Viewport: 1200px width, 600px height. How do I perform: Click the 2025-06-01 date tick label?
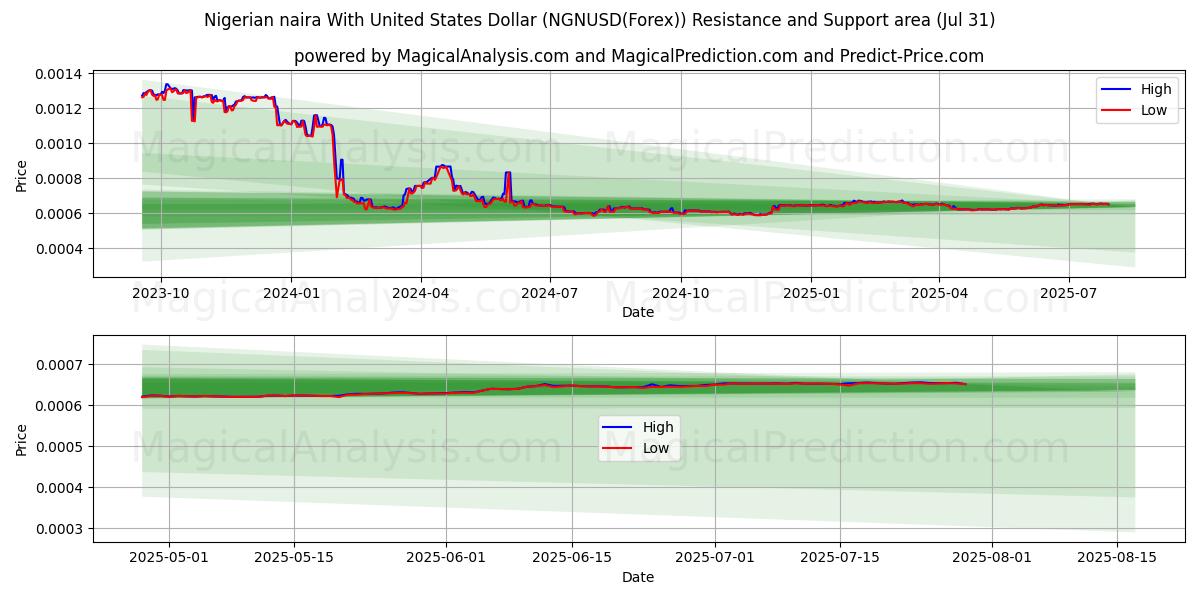tap(447, 558)
